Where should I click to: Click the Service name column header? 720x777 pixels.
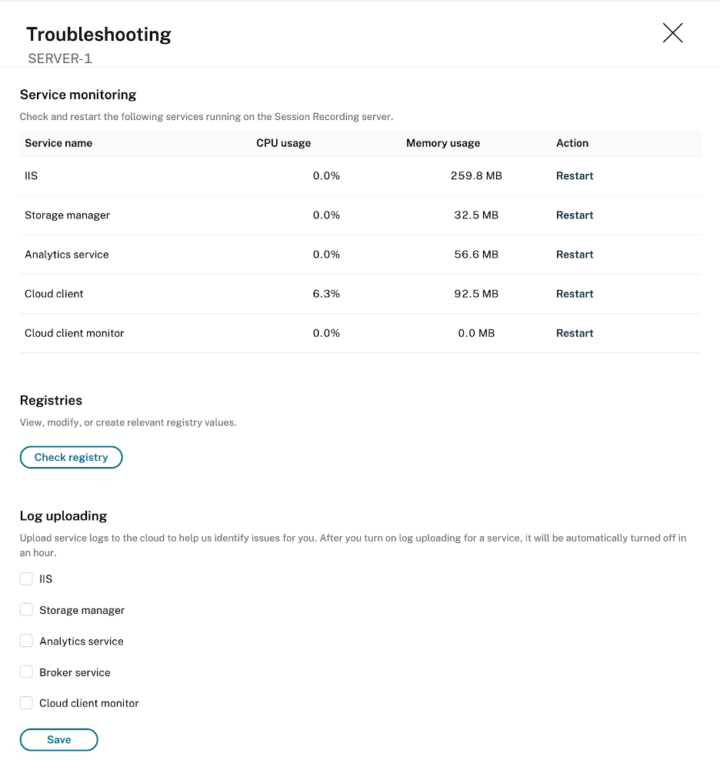pos(58,143)
